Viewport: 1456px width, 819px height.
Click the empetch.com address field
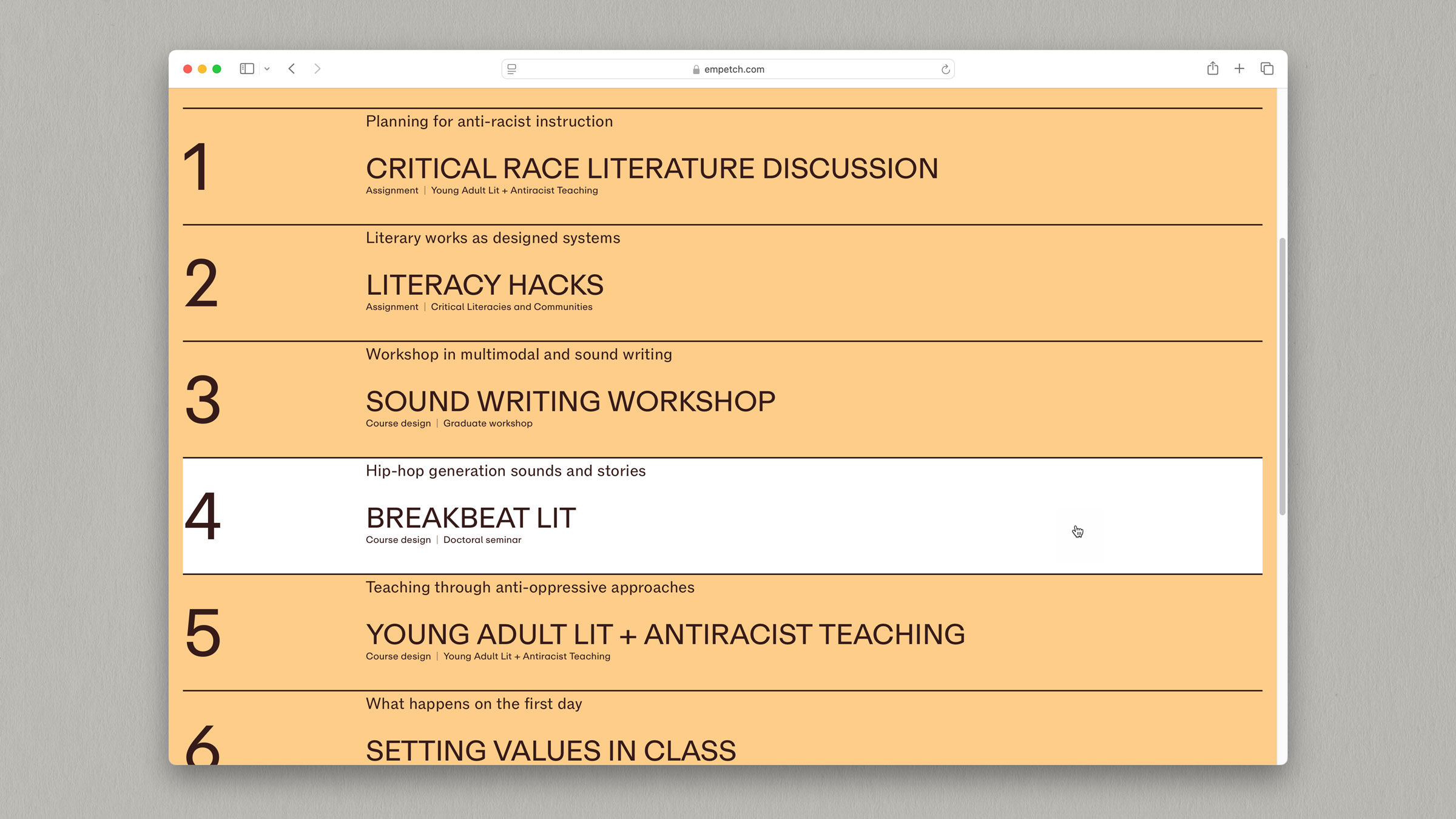[728, 69]
